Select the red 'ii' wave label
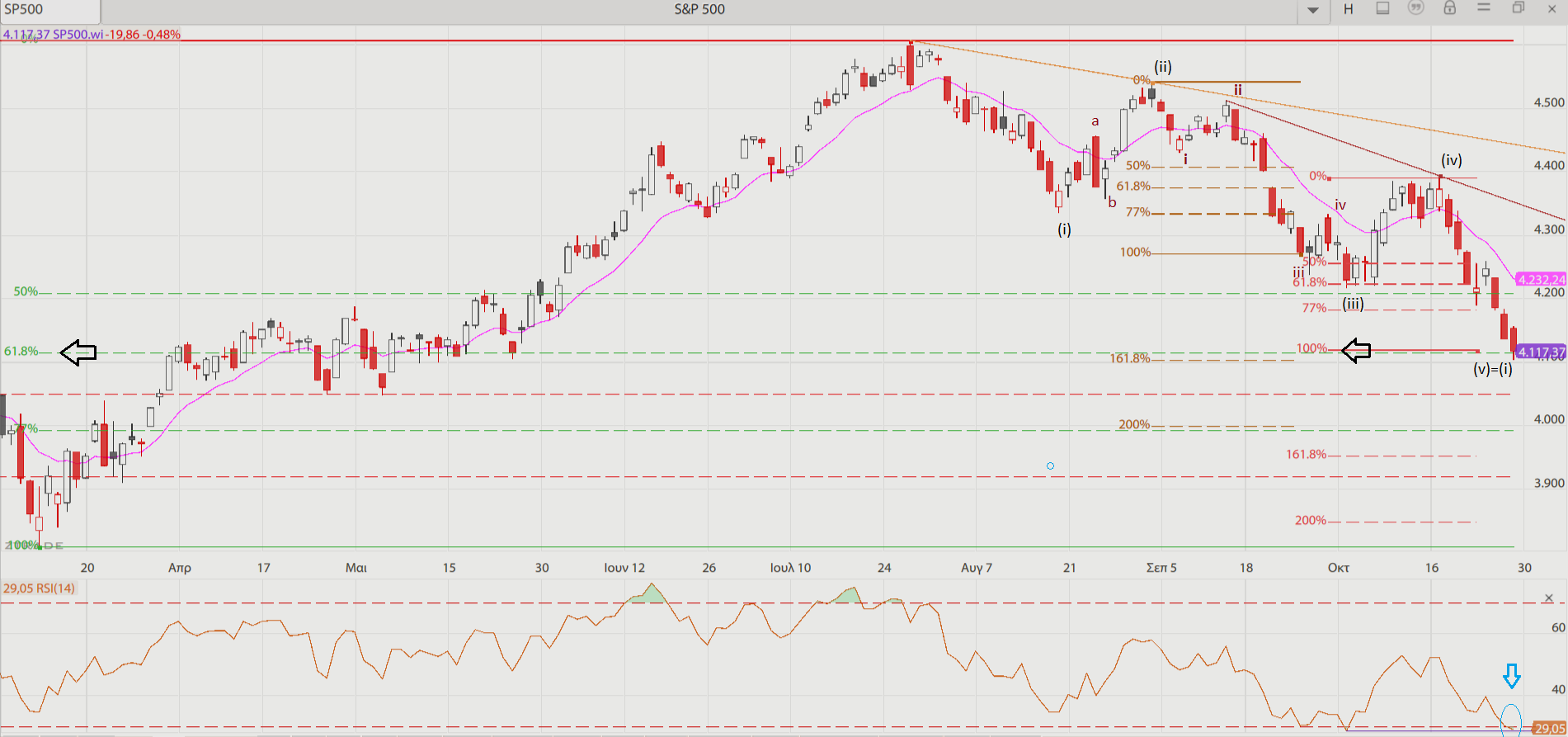This screenshot has width=1568, height=737. [x=1238, y=89]
